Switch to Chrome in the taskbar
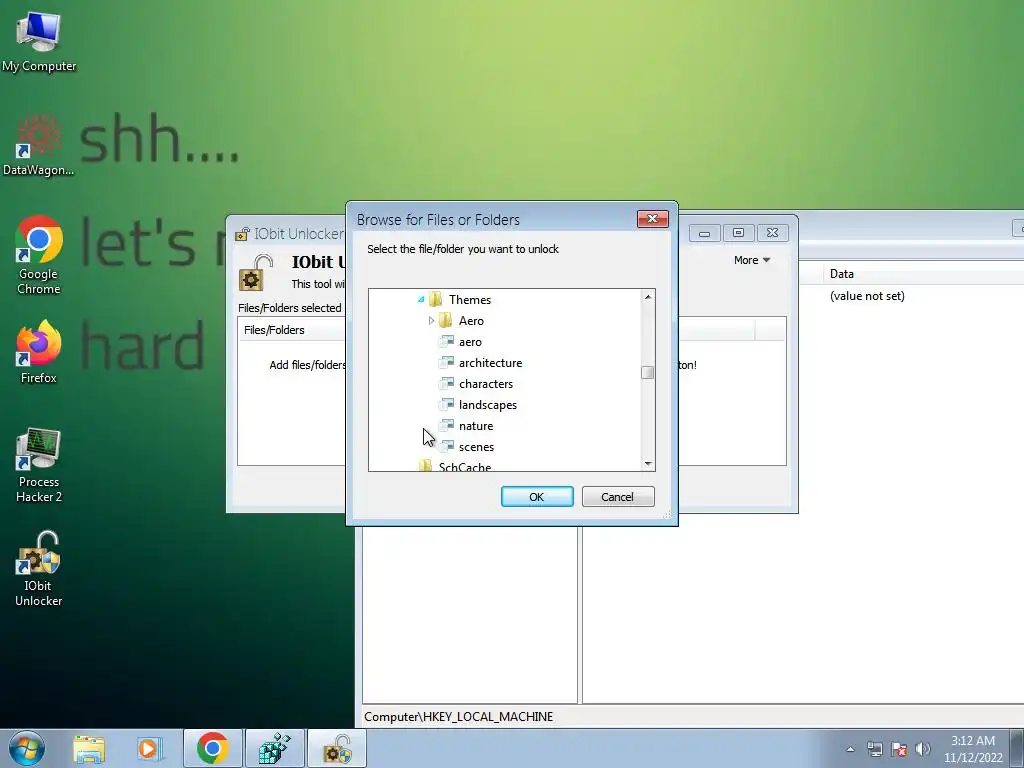1024x768 pixels. click(213, 748)
